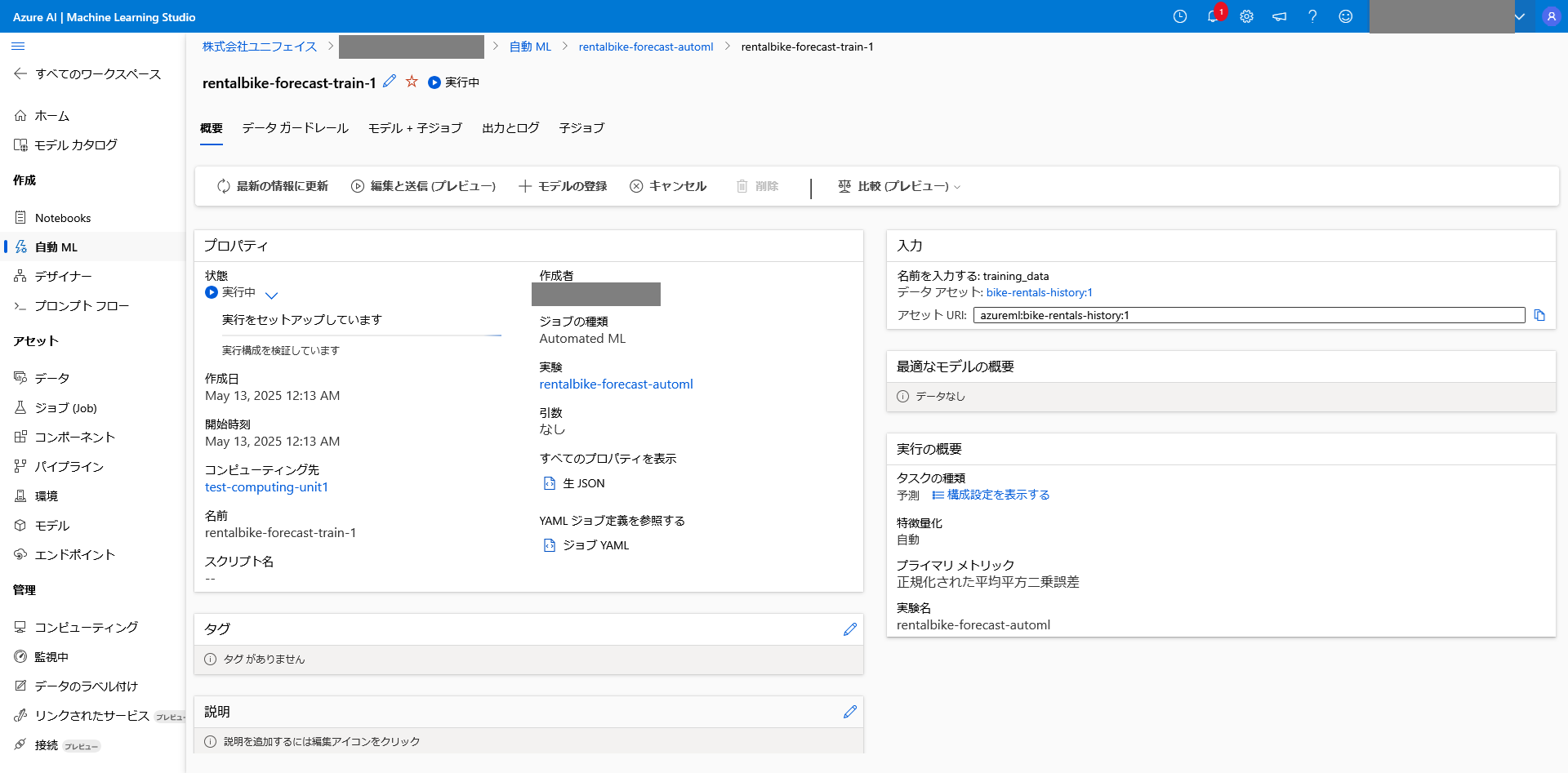Favorite the job with star icon
The height and width of the screenshot is (773, 1568).
click(412, 82)
